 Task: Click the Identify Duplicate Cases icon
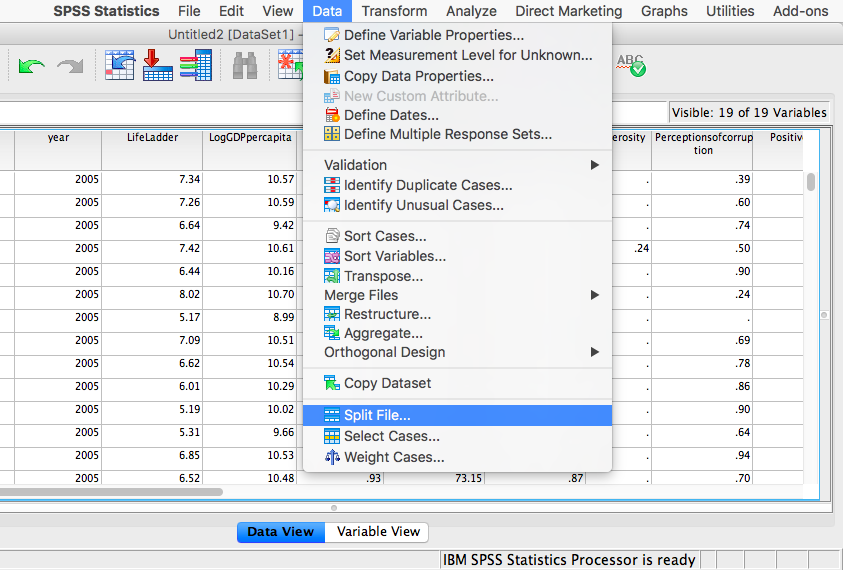pyautogui.click(x=332, y=185)
